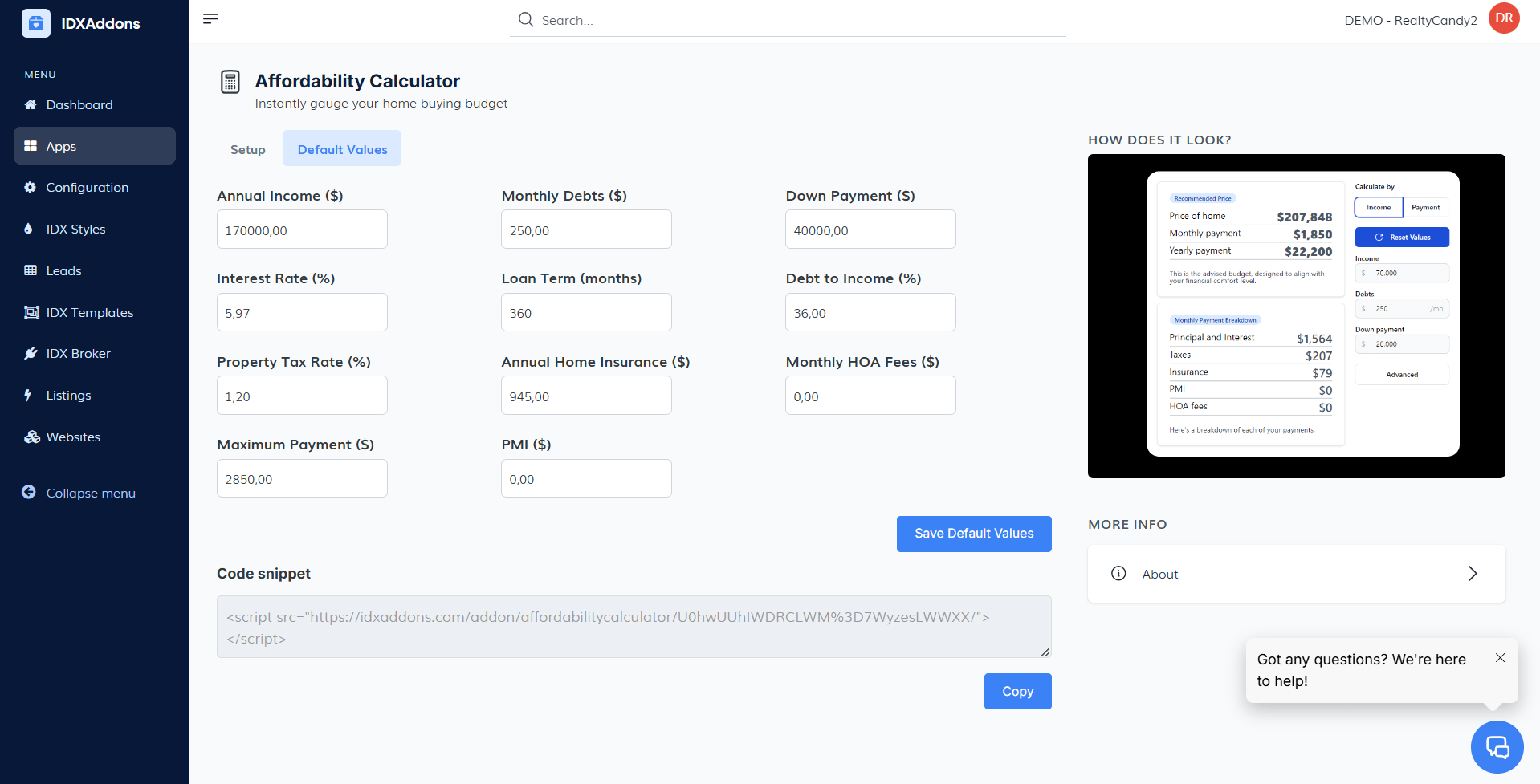Click the 'Got any questions?' help message
The image size is (1540, 784).
[x=1362, y=670]
